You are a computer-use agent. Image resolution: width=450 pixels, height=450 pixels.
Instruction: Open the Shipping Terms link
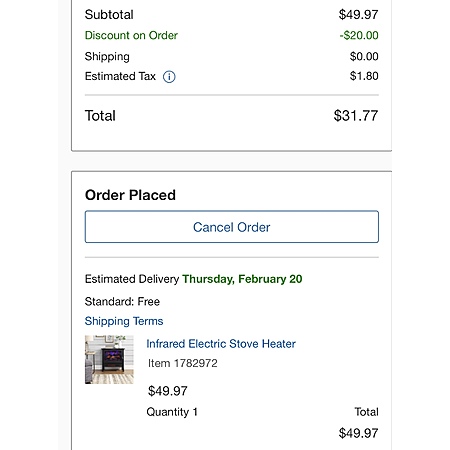pyautogui.click(x=124, y=321)
